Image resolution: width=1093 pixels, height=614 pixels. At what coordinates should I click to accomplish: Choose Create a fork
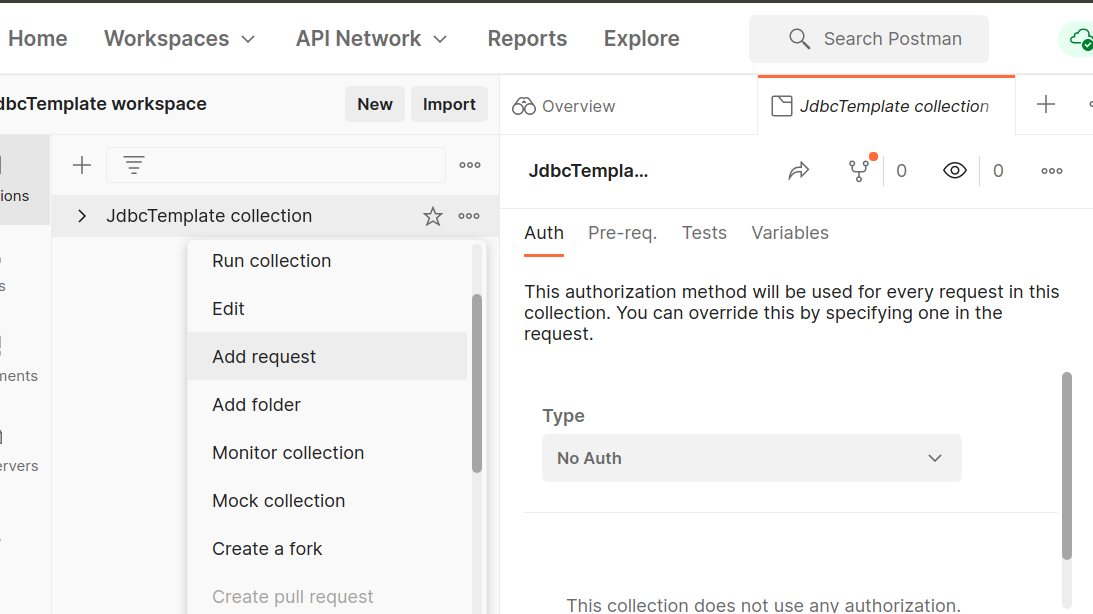click(x=328, y=549)
